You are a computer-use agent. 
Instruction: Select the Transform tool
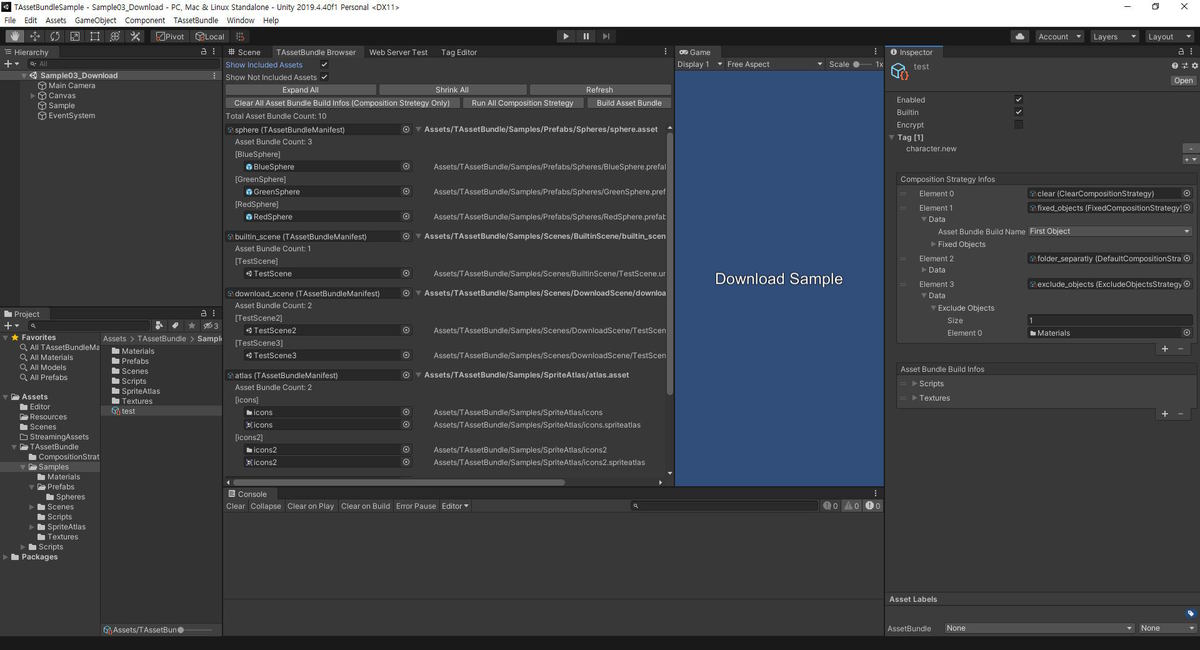point(114,36)
